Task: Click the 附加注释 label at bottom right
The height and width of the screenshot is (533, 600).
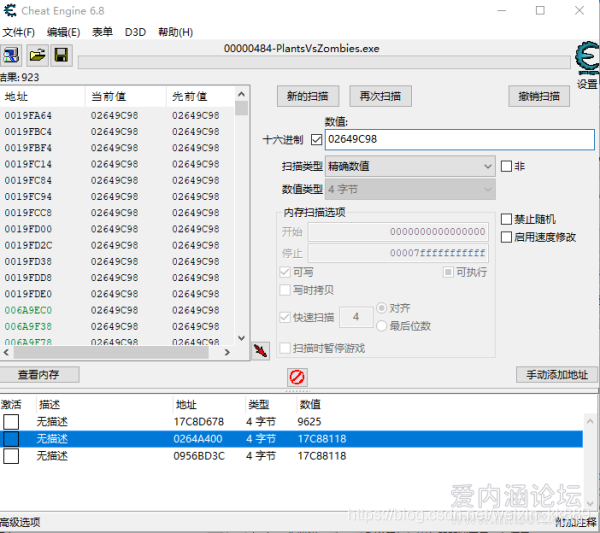Action: coord(576,522)
